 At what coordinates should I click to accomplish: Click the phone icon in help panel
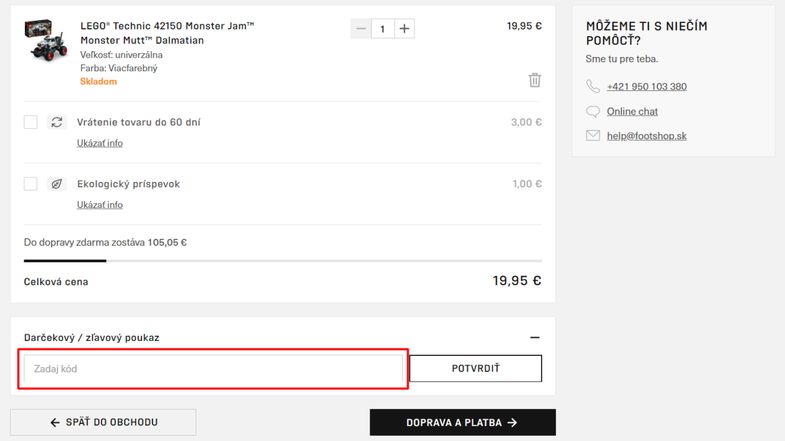click(x=593, y=87)
